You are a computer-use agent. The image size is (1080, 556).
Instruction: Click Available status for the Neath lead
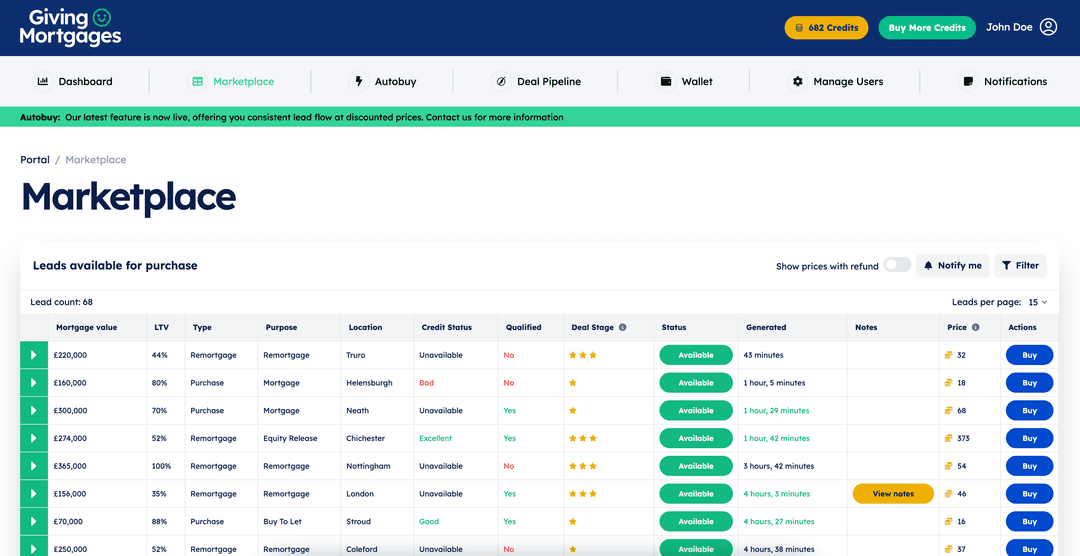696,411
